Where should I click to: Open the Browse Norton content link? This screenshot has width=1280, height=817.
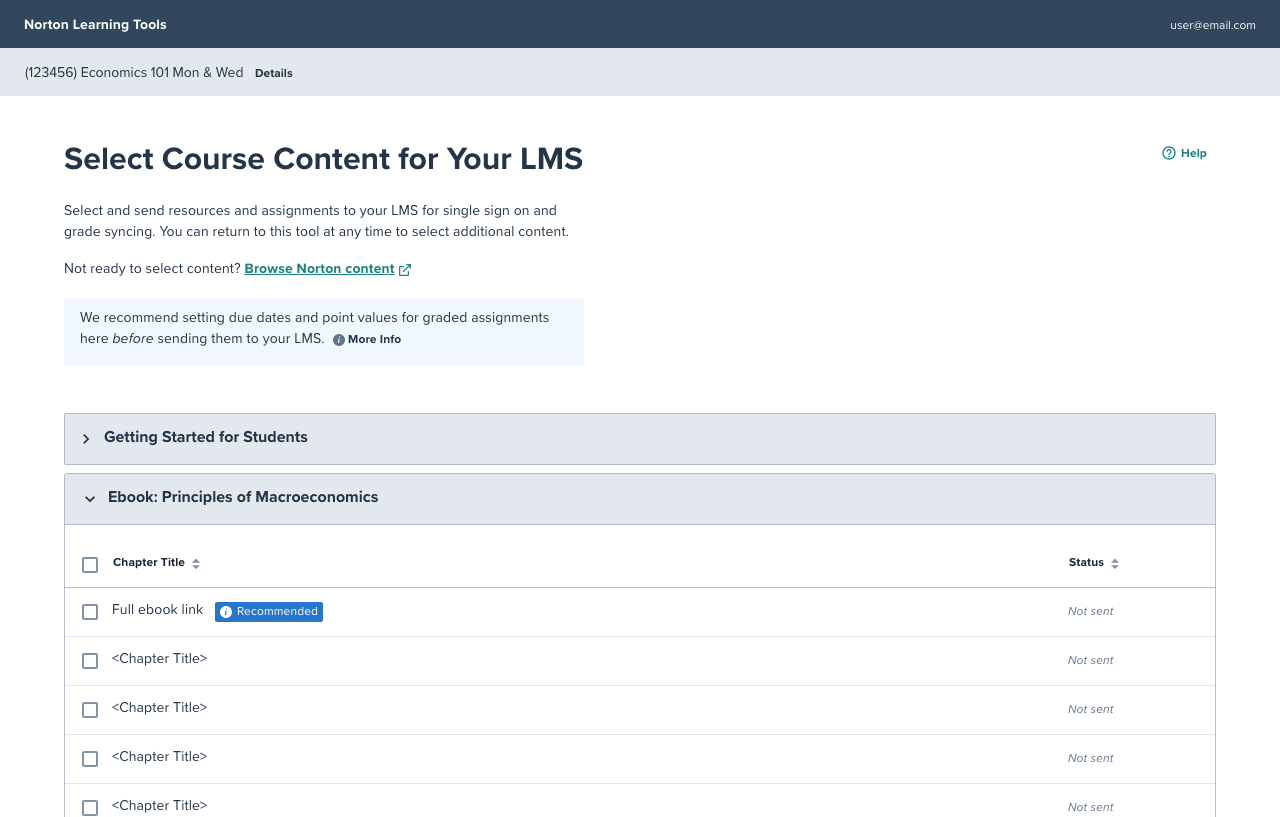click(319, 268)
